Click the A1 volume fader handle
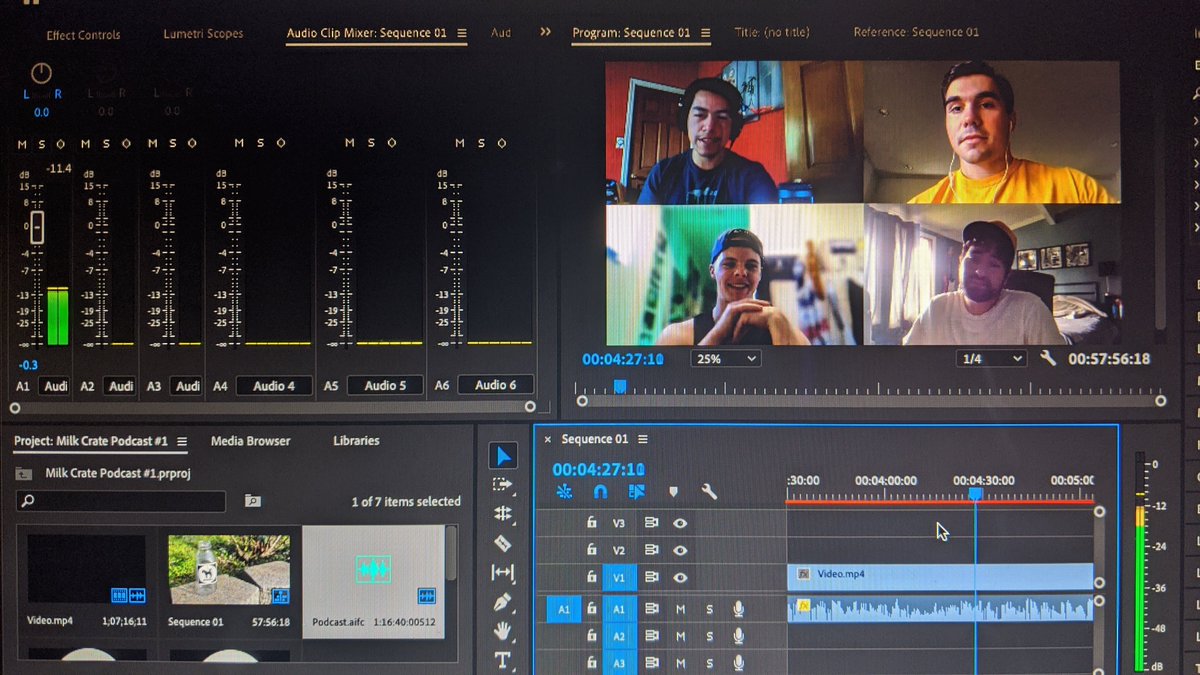The height and width of the screenshot is (675, 1200). [37, 226]
